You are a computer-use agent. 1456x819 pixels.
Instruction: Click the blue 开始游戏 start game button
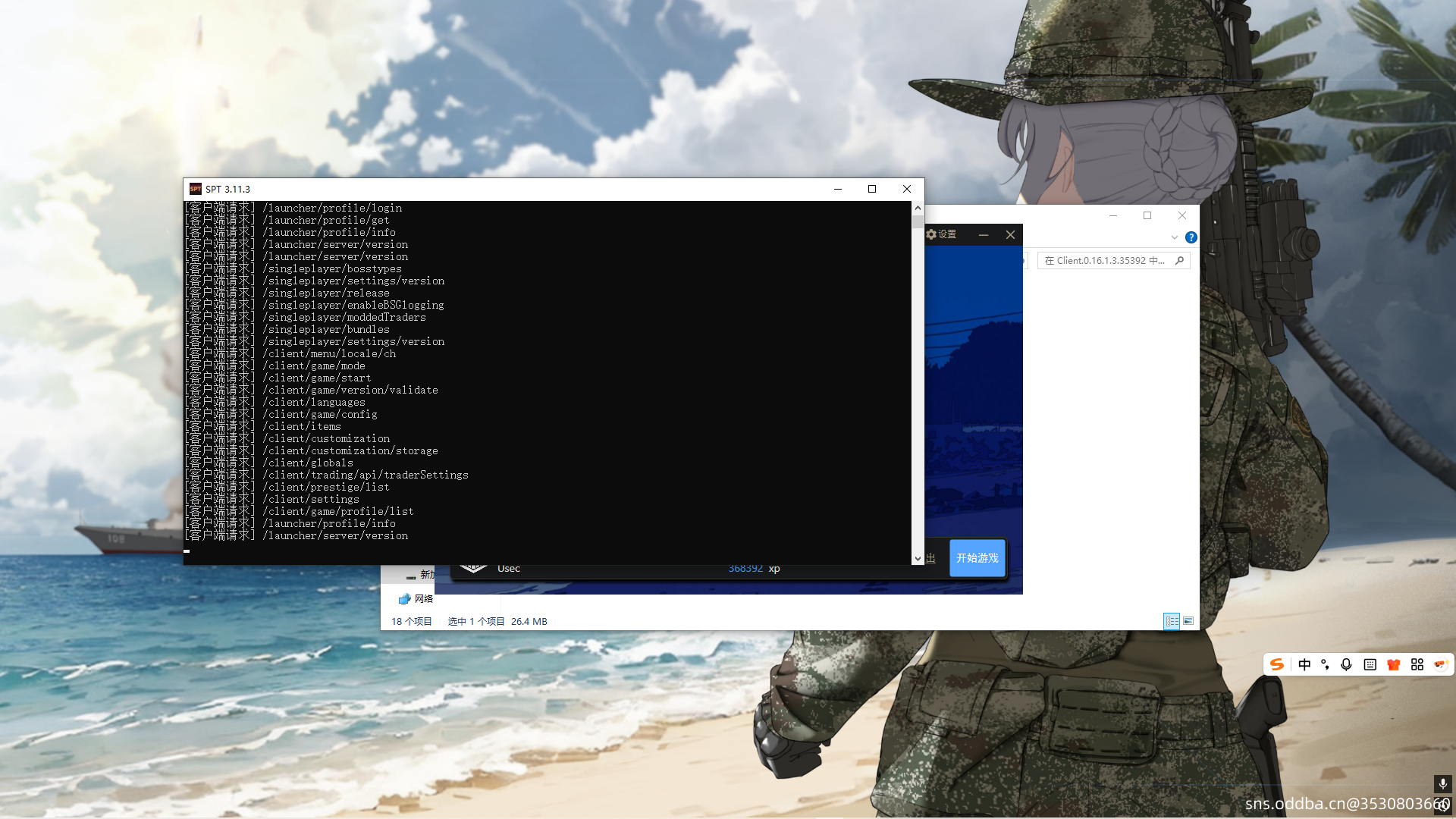pos(977,558)
